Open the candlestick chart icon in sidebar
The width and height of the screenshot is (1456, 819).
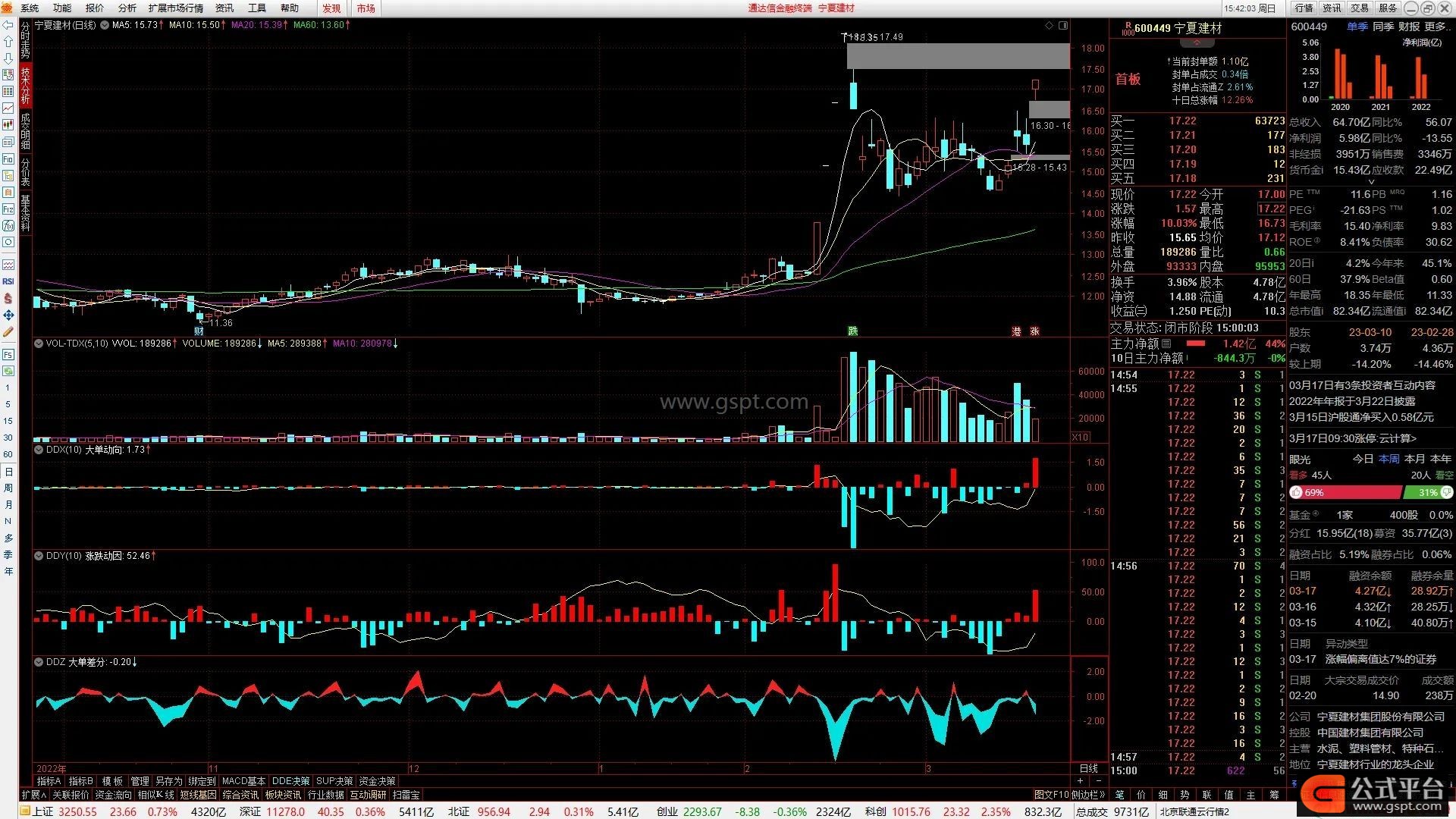(x=8, y=125)
